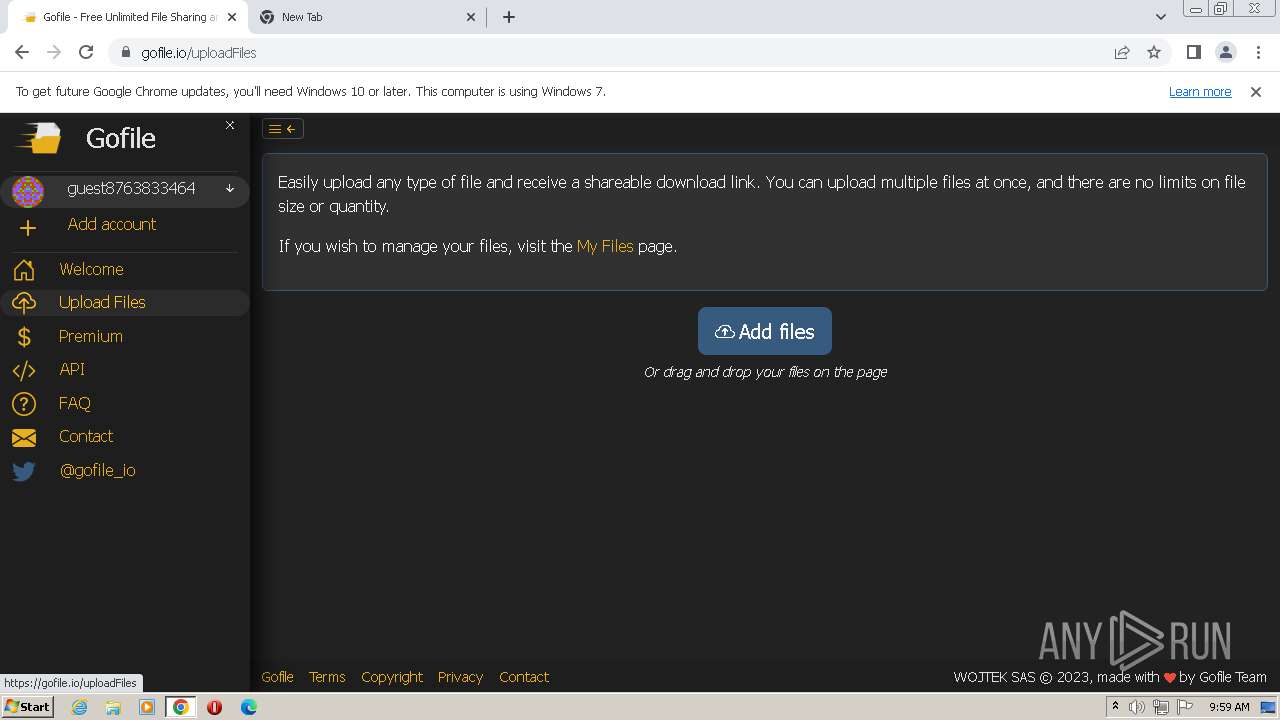Viewport: 1280px width, 720px height.
Task: Open the Copyright footer link
Action: click(392, 677)
